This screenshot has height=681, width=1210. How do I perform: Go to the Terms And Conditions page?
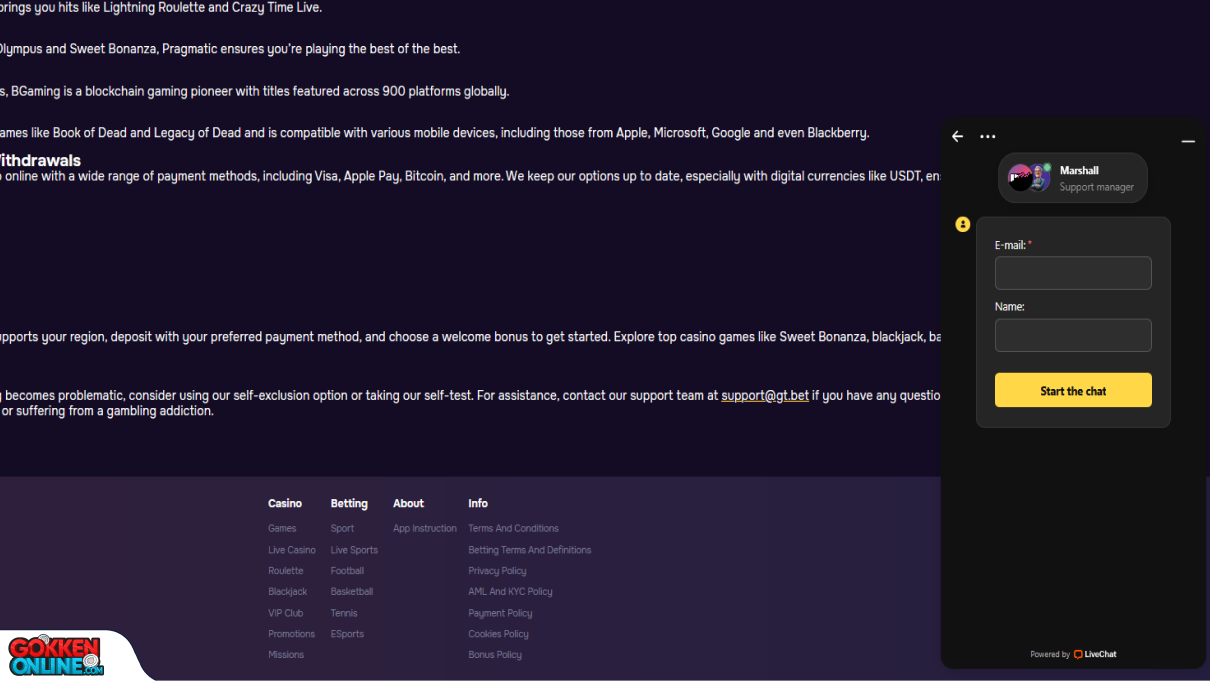tap(513, 528)
